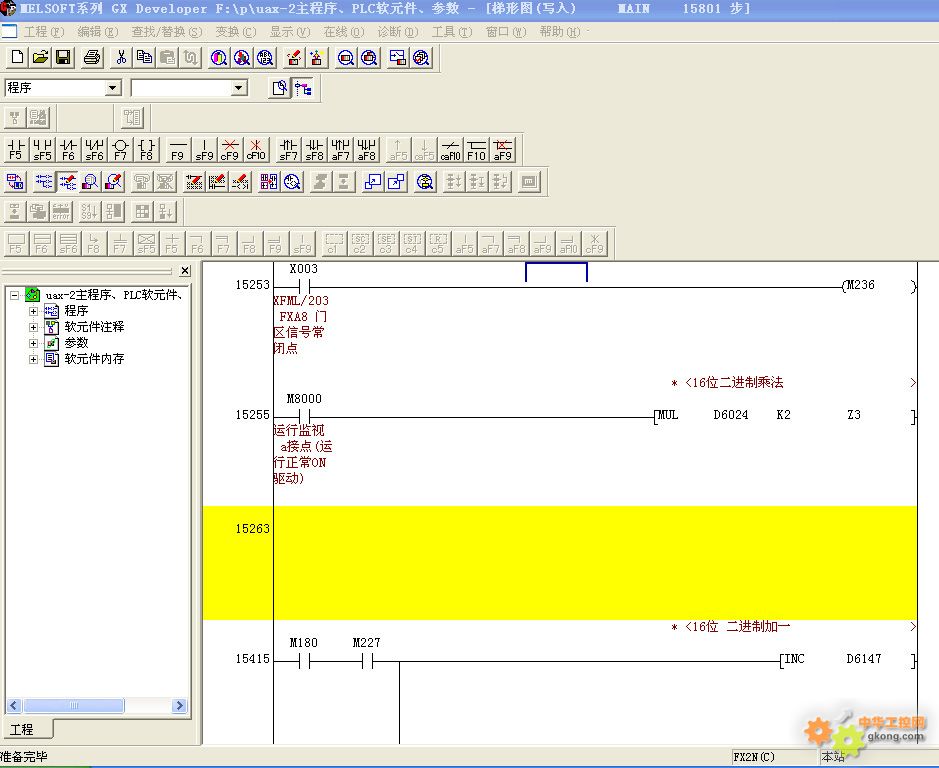Print using the printer toolbar icon
The image size is (939, 768).
pos(92,58)
